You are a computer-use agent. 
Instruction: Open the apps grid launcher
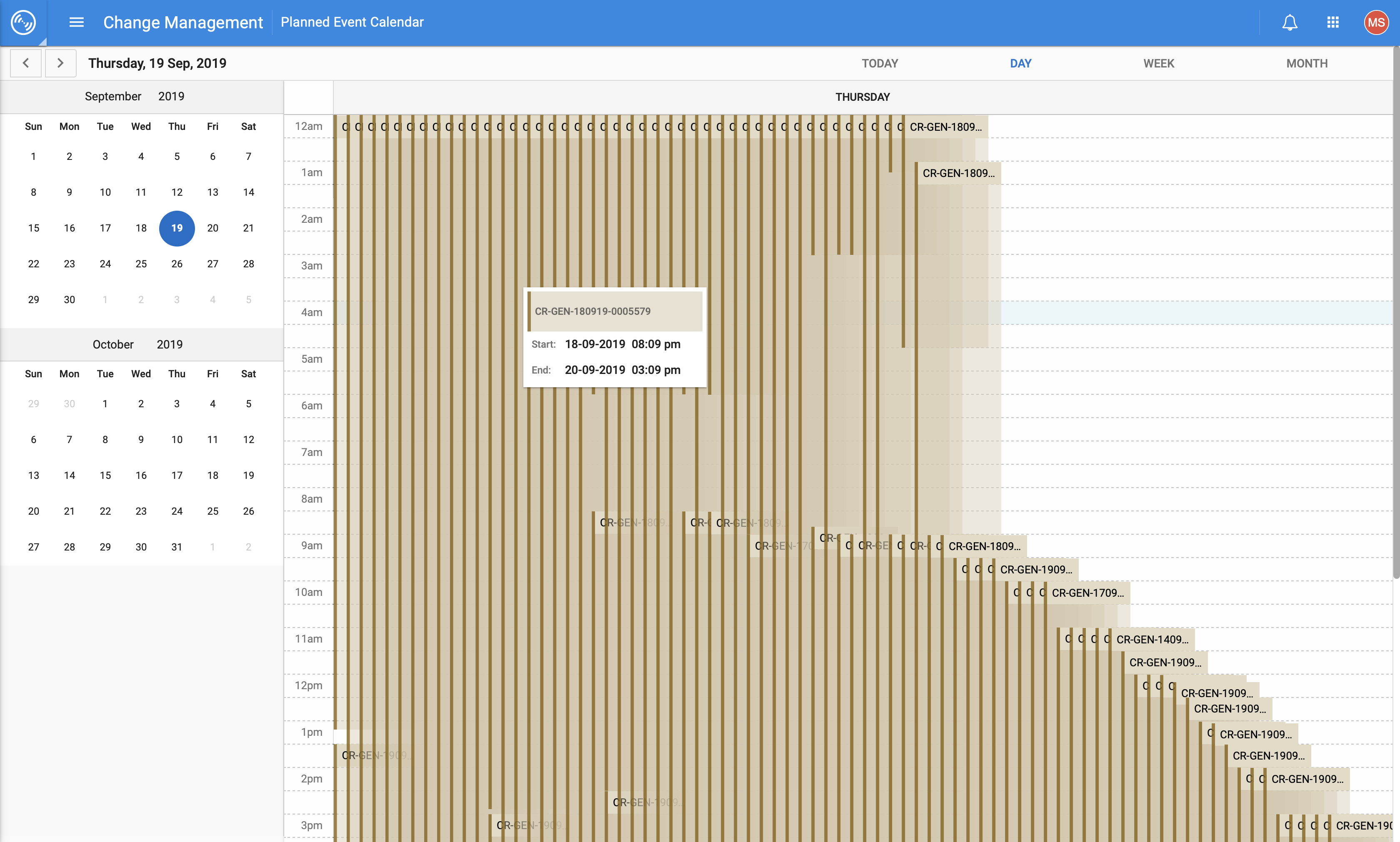(x=1333, y=22)
